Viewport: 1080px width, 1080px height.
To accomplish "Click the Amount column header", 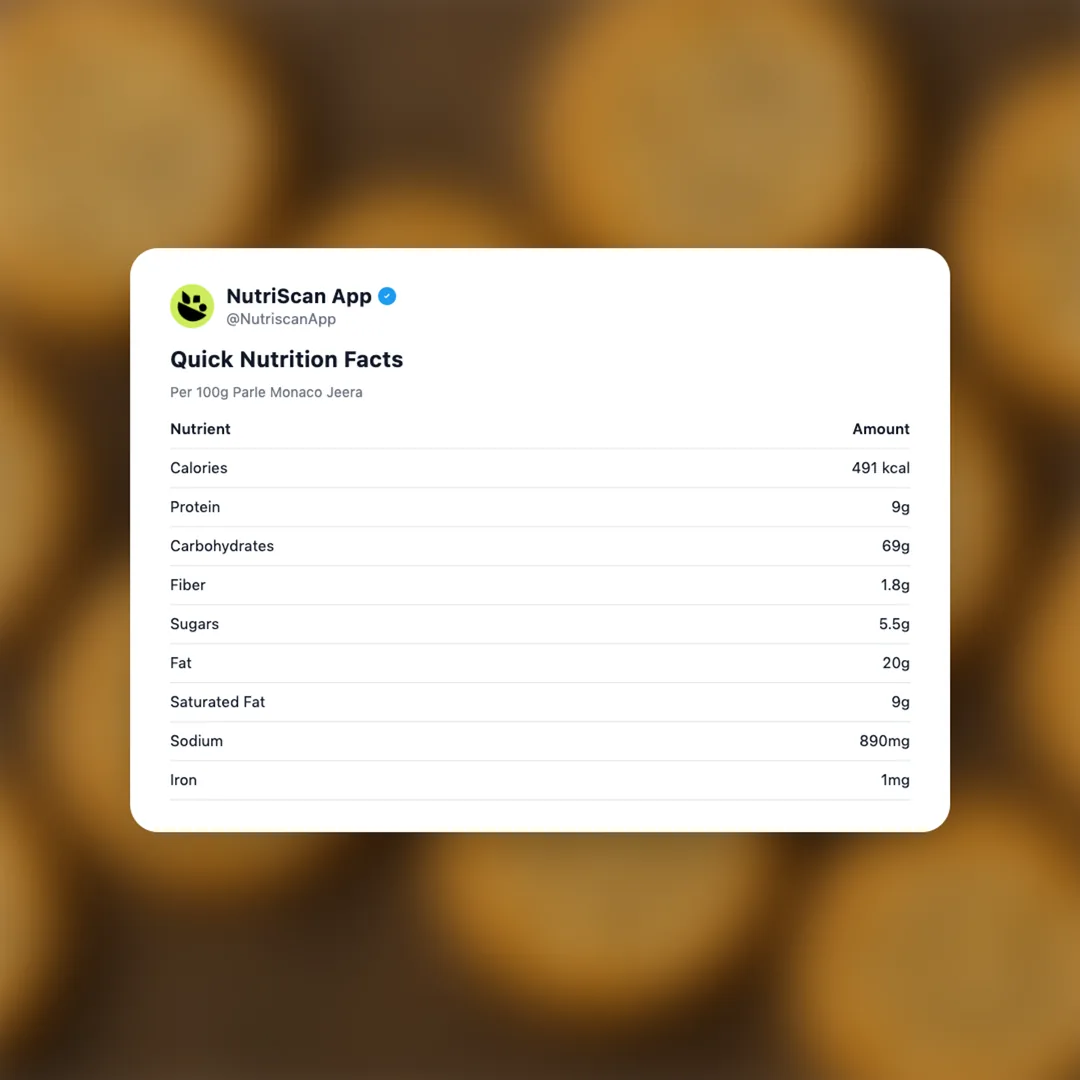I will [880, 429].
